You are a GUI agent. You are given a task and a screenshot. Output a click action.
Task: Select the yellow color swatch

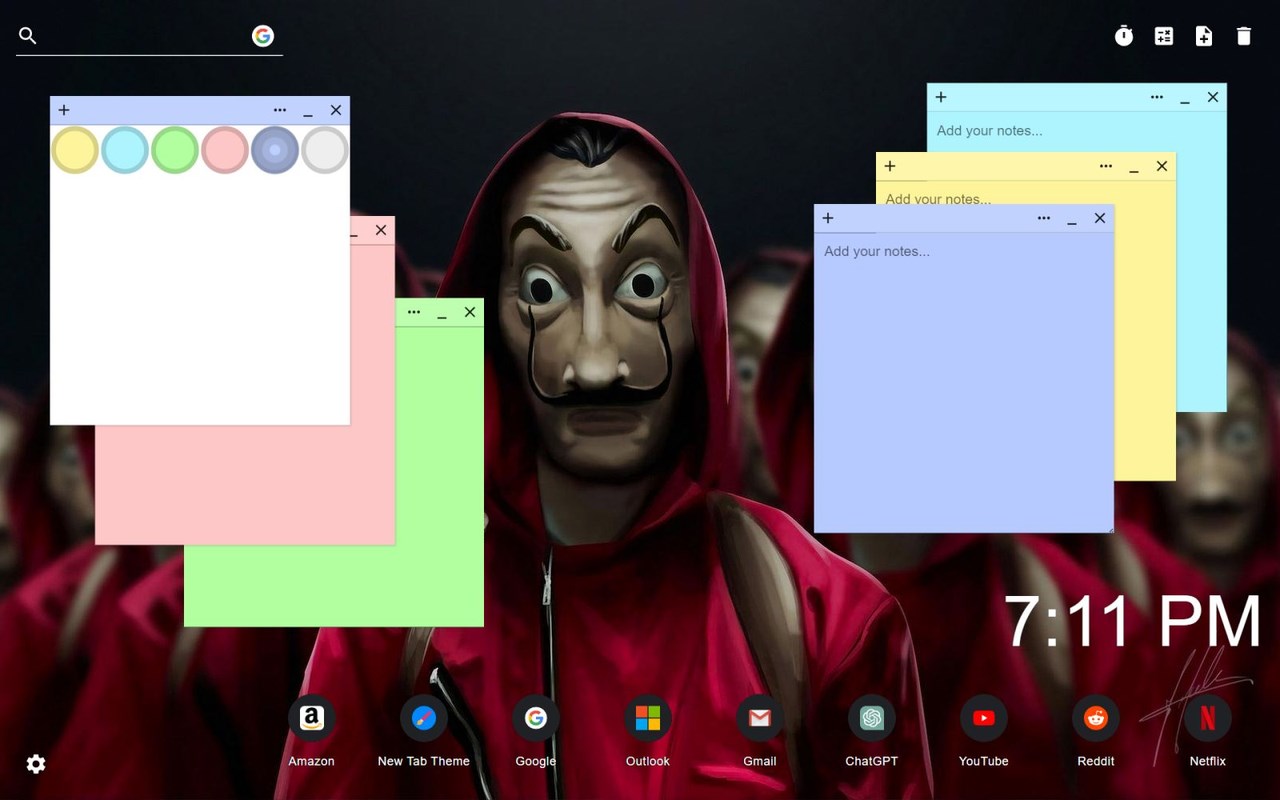point(75,150)
